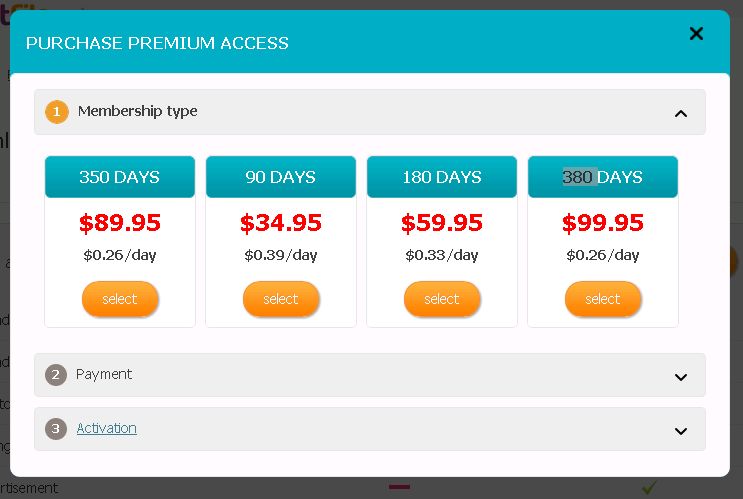The height and width of the screenshot is (499, 743).
Task: Click the orange step 1 number badge
Action: click(57, 112)
